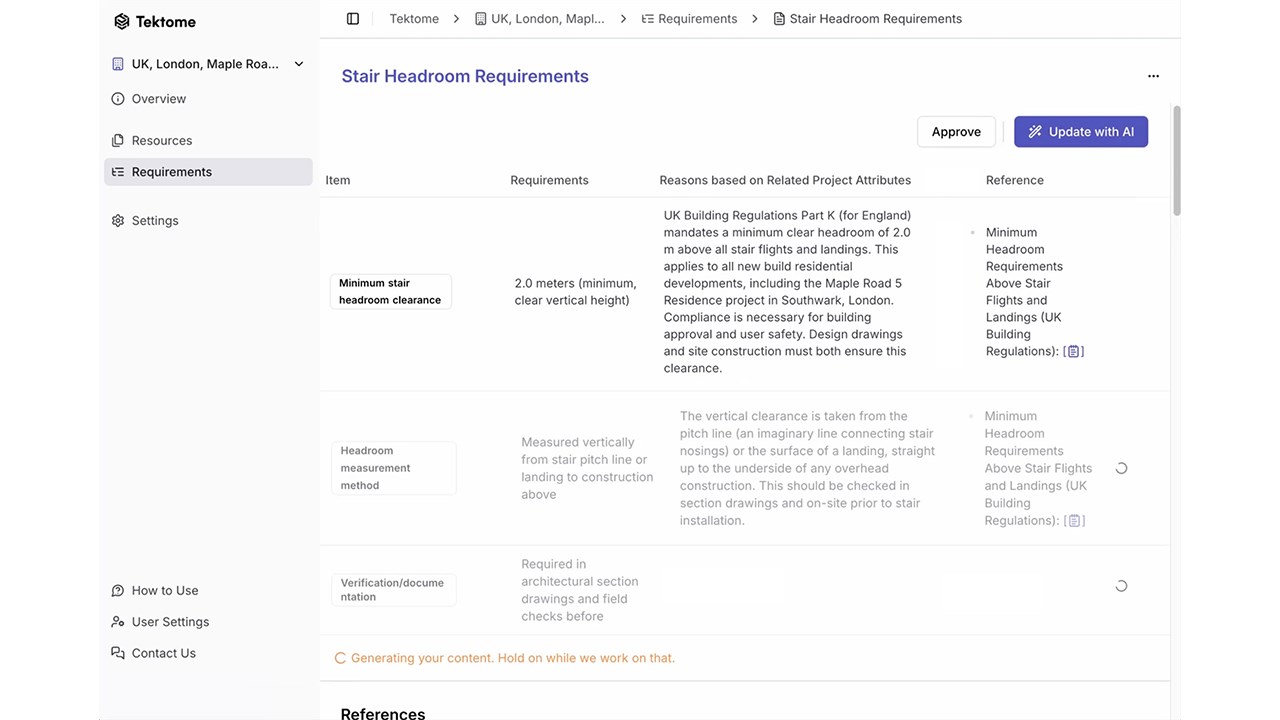
Task: Click the vertical scrollbar on the right
Action: (1176, 160)
